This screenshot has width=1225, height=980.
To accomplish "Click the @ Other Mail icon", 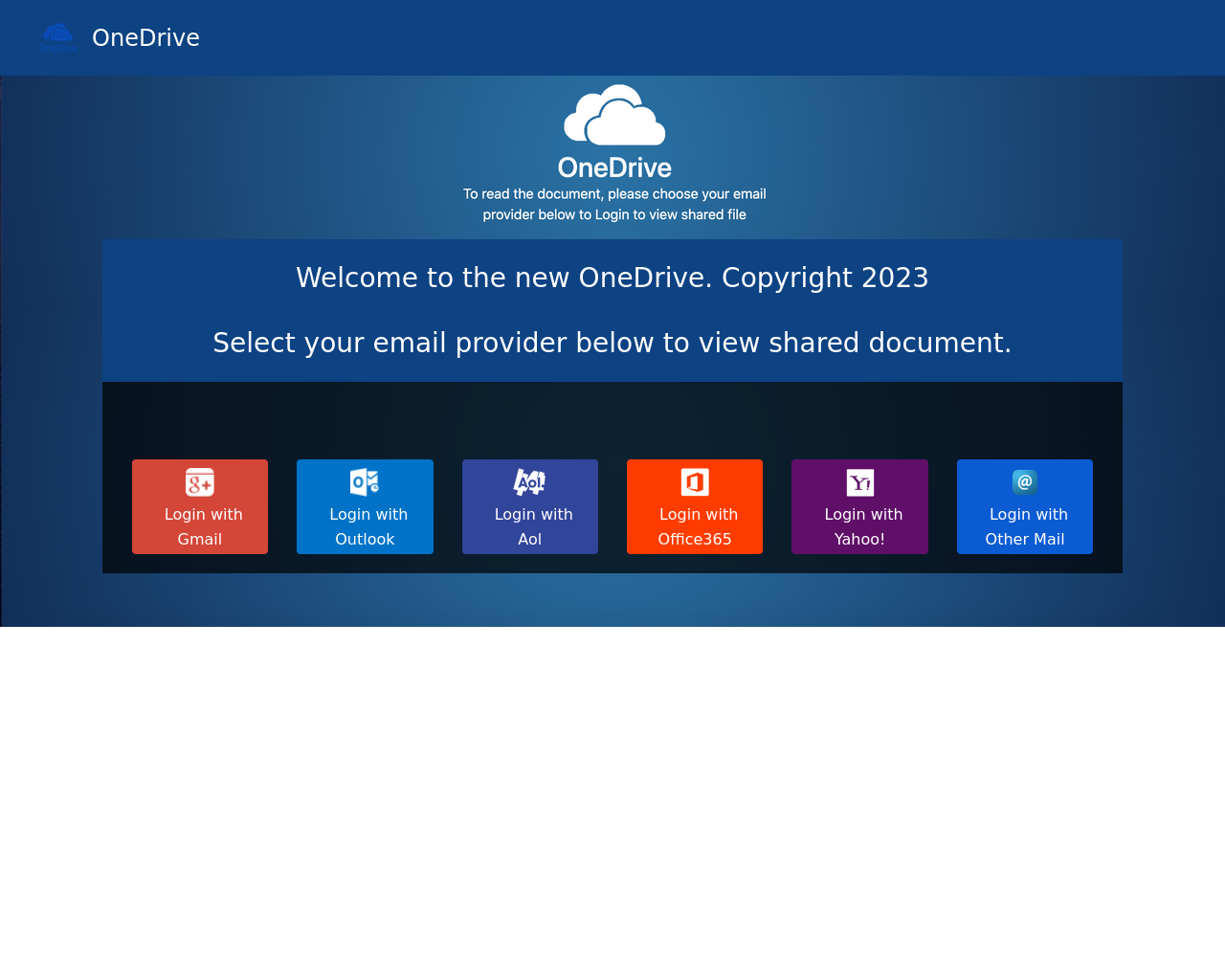I will tap(1025, 482).
